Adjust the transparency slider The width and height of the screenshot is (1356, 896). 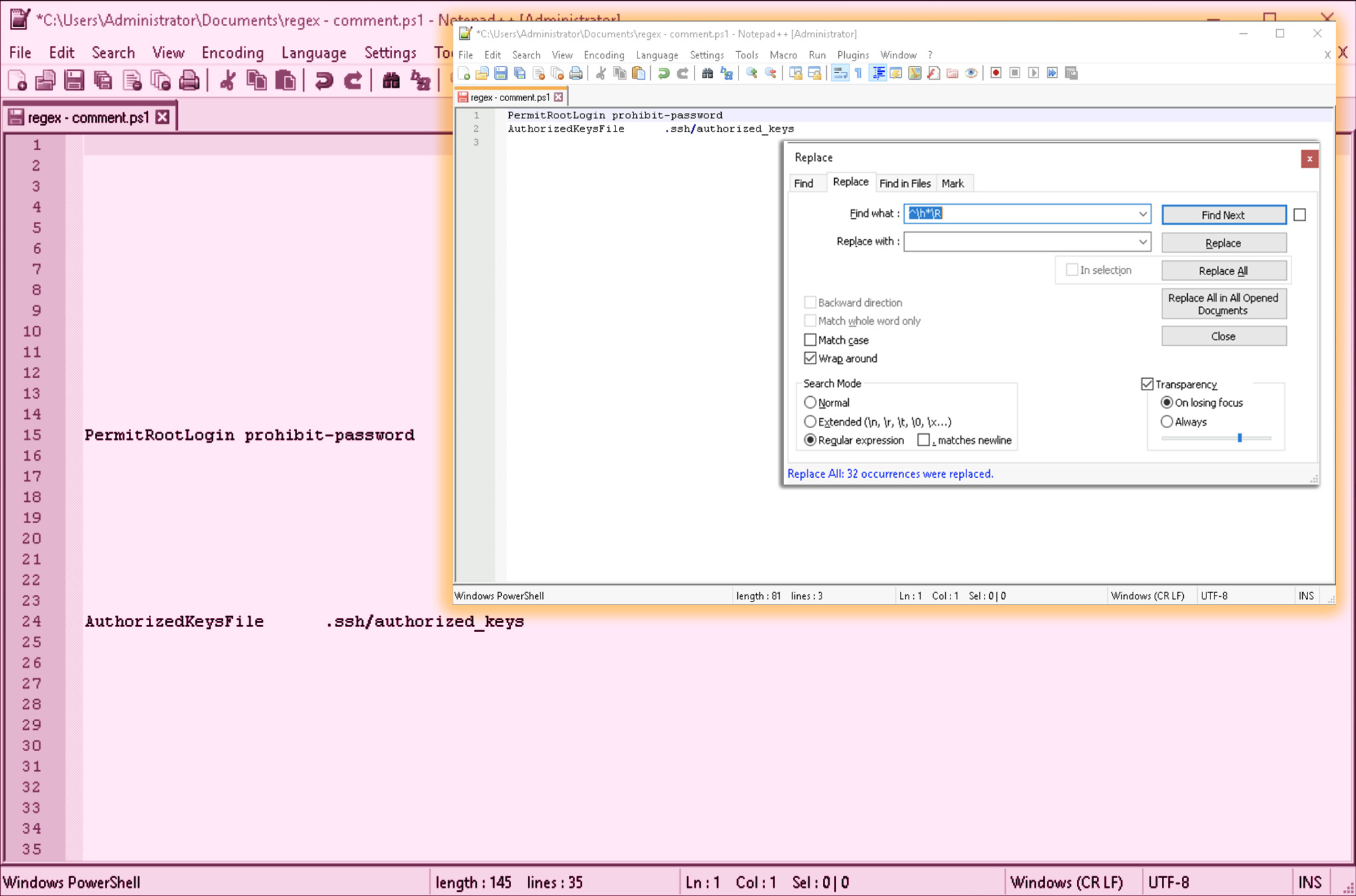[1240, 437]
